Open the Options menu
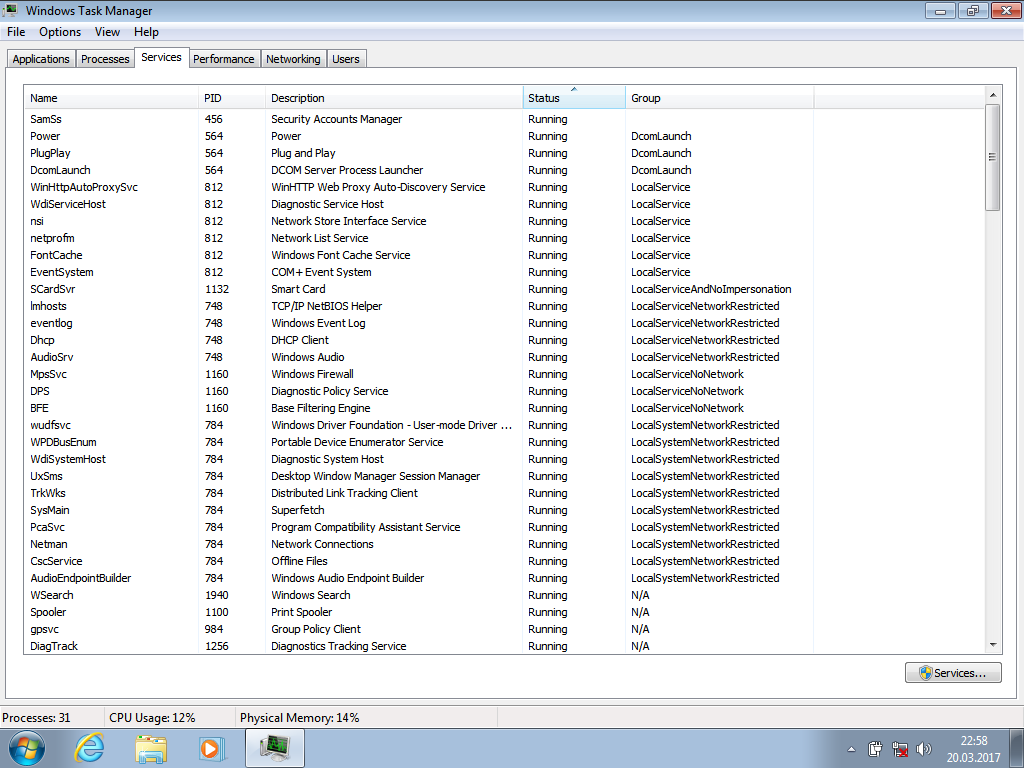Screen dimensions: 1024x768 coord(60,32)
